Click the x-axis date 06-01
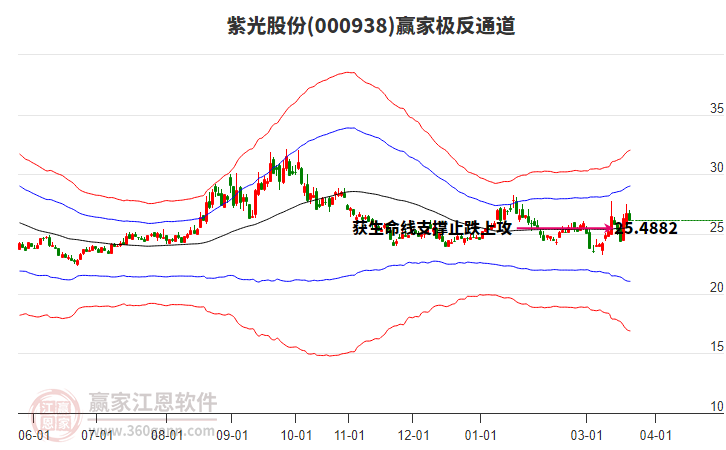Image resolution: width=726 pixels, height=450 pixels. (x=34, y=435)
